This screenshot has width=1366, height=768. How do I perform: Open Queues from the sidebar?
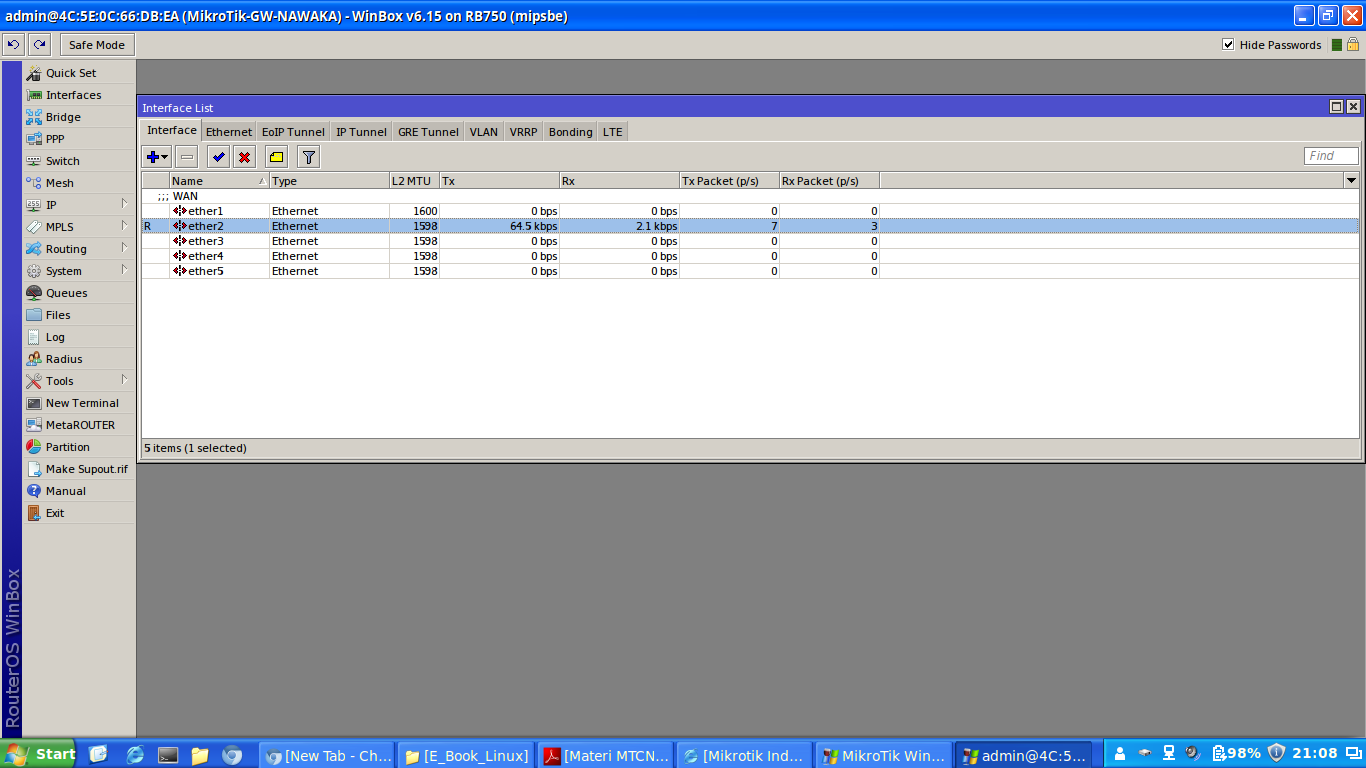[78, 293]
